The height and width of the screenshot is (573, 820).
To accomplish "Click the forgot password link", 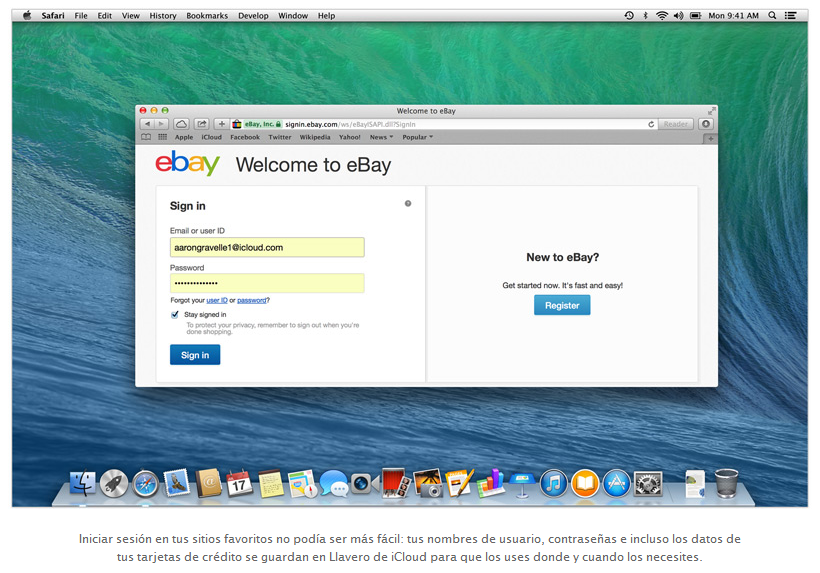I will [x=252, y=300].
